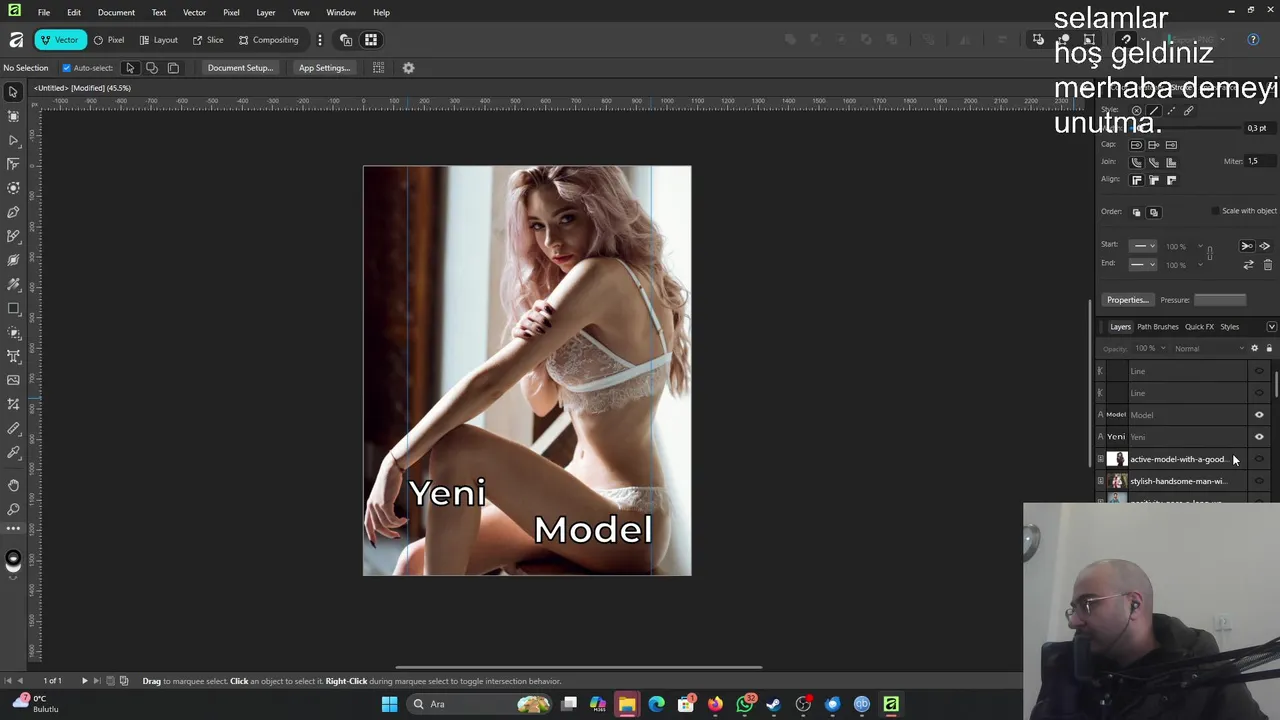This screenshot has width=1280, height=720.
Task: Select the Zoom magnifier tool
Action: pos(13,509)
